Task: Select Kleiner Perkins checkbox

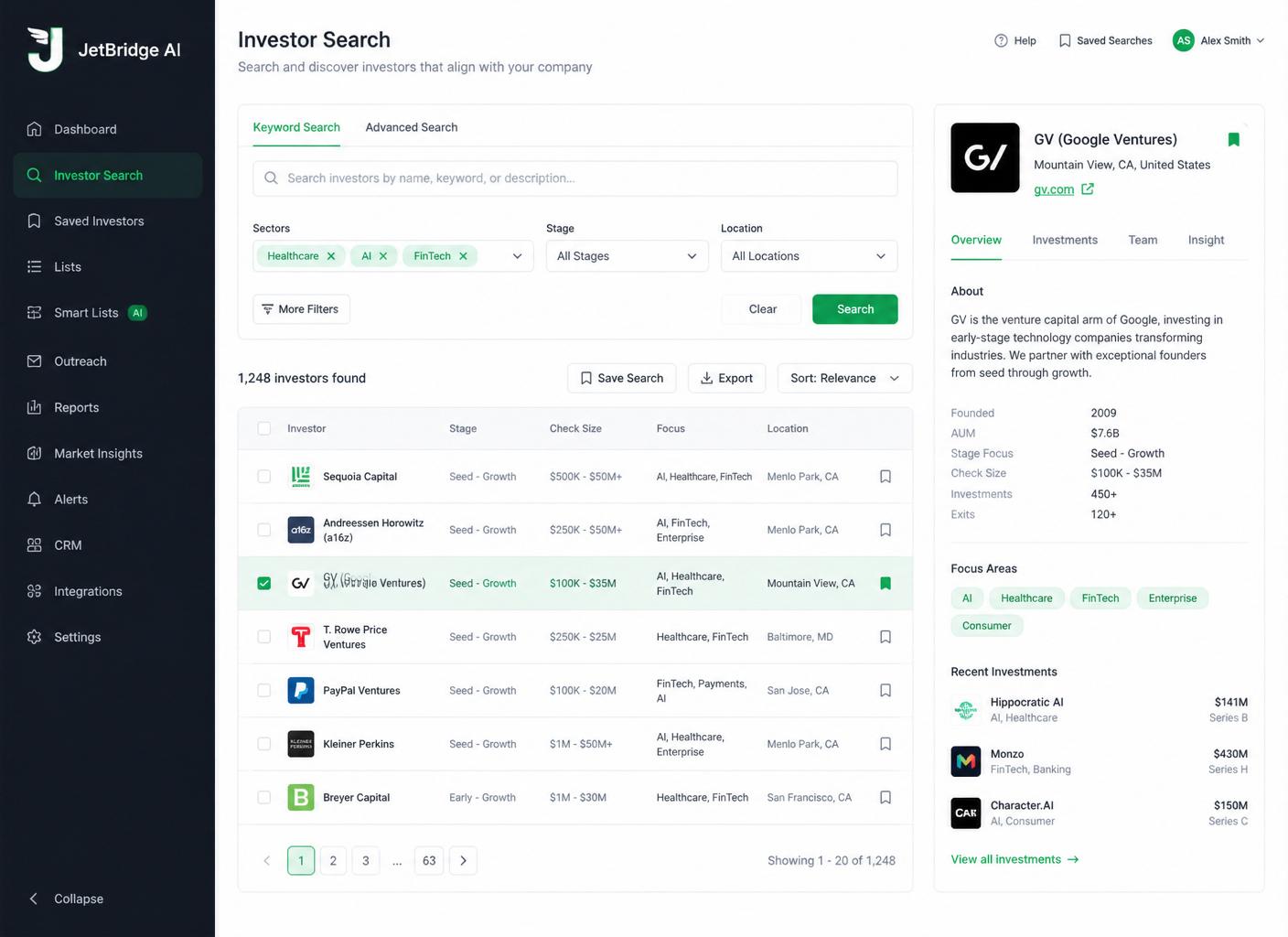Action: click(264, 744)
